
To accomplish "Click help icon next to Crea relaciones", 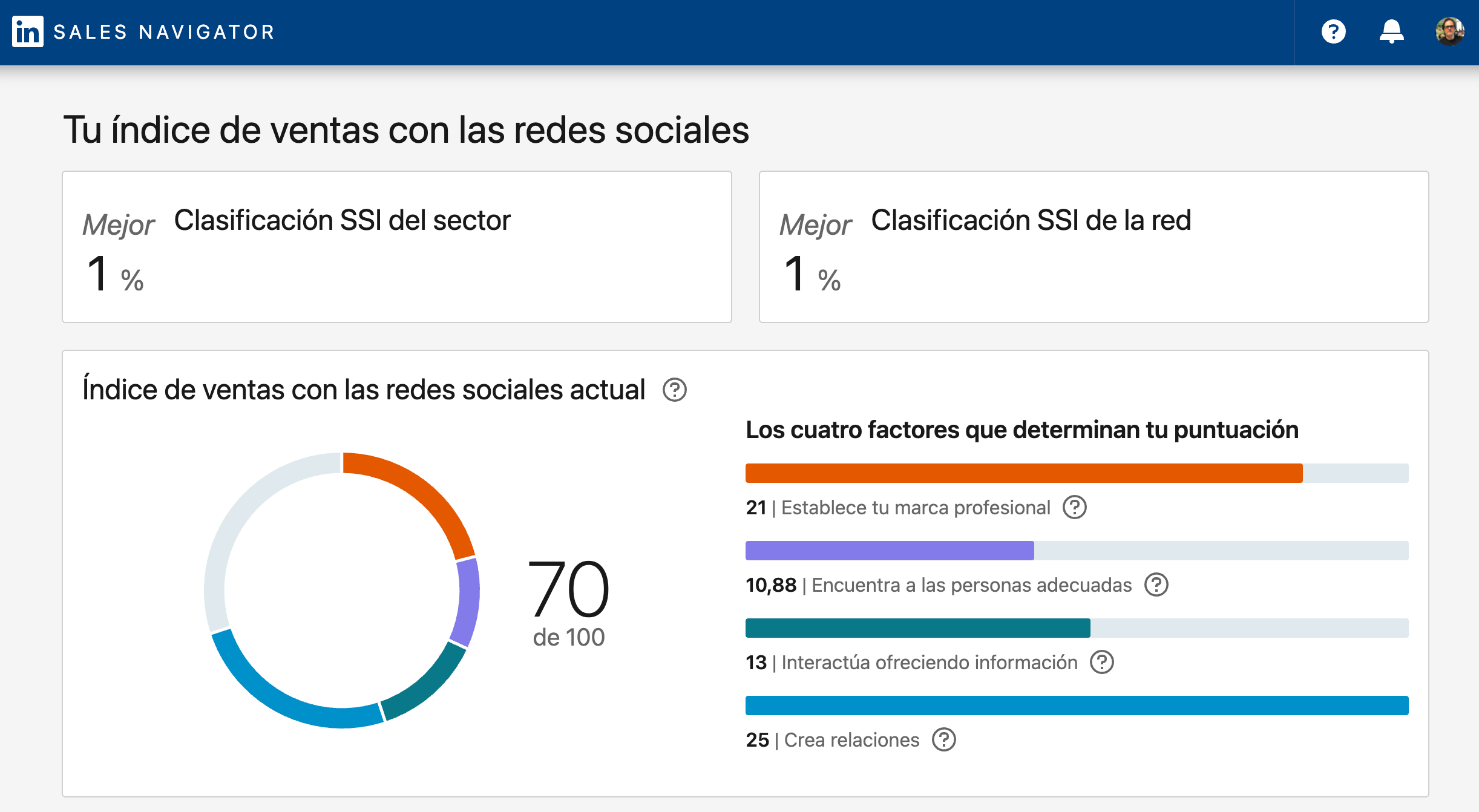I will [x=943, y=739].
